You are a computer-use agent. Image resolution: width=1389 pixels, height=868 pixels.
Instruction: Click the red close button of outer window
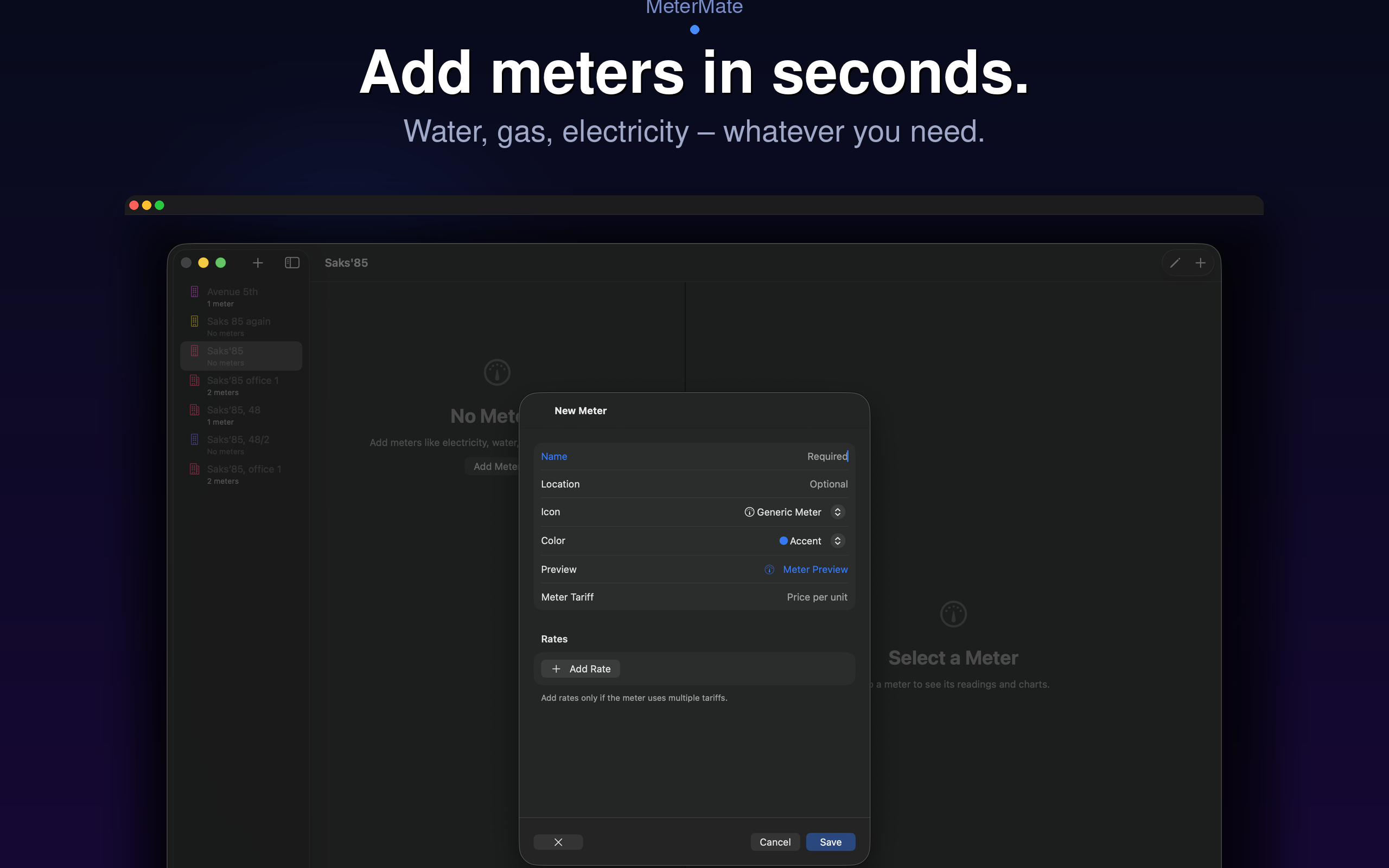pyautogui.click(x=133, y=205)
